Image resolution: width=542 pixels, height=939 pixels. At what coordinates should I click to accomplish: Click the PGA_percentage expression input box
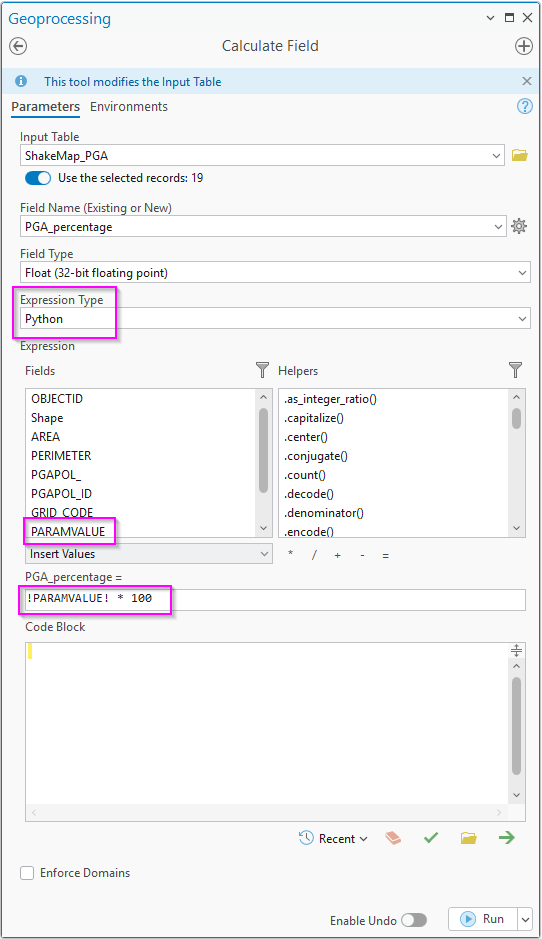pyautogui.click(x=275, y=599)
